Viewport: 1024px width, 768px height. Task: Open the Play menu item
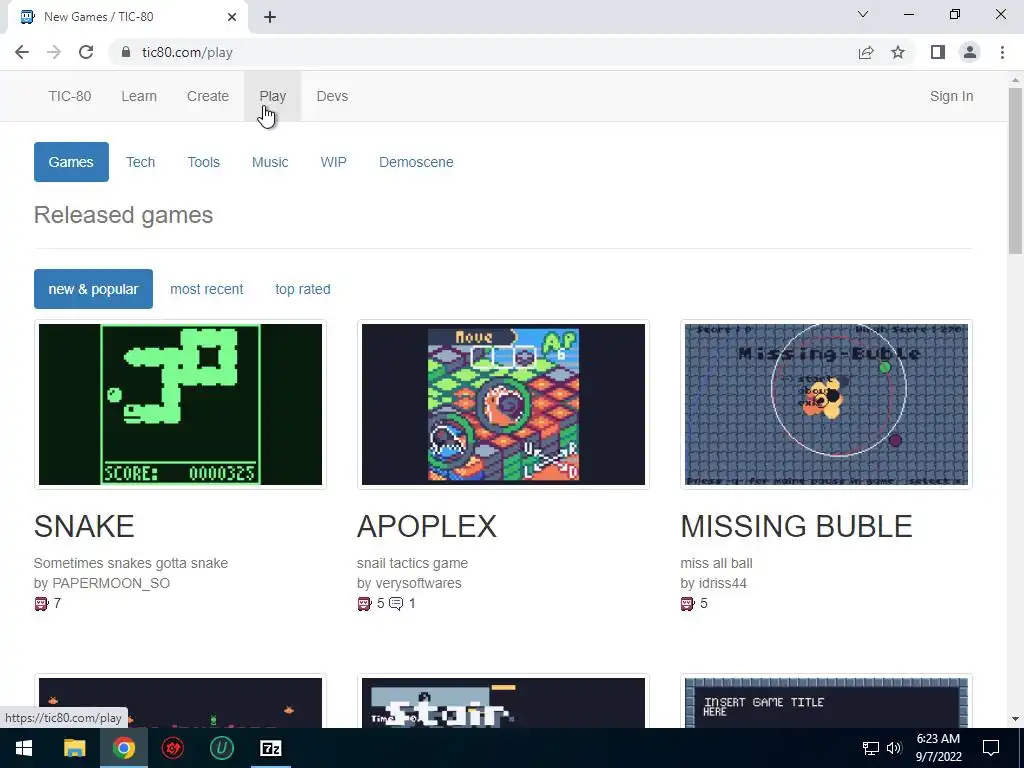coord(273,96)
